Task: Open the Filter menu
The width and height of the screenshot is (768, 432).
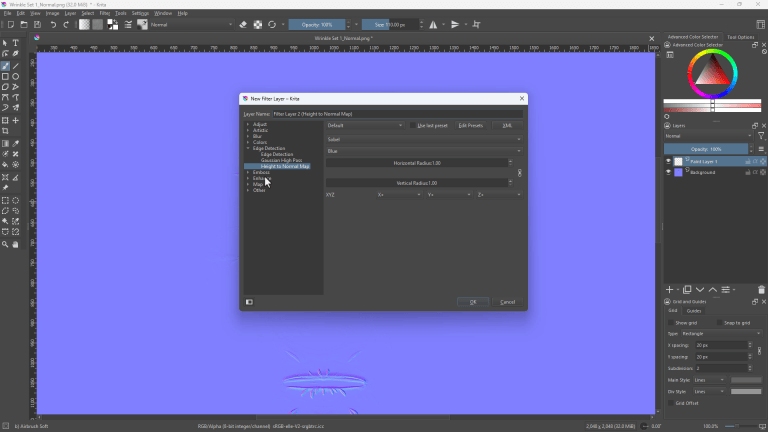Action: coord(105,13)
